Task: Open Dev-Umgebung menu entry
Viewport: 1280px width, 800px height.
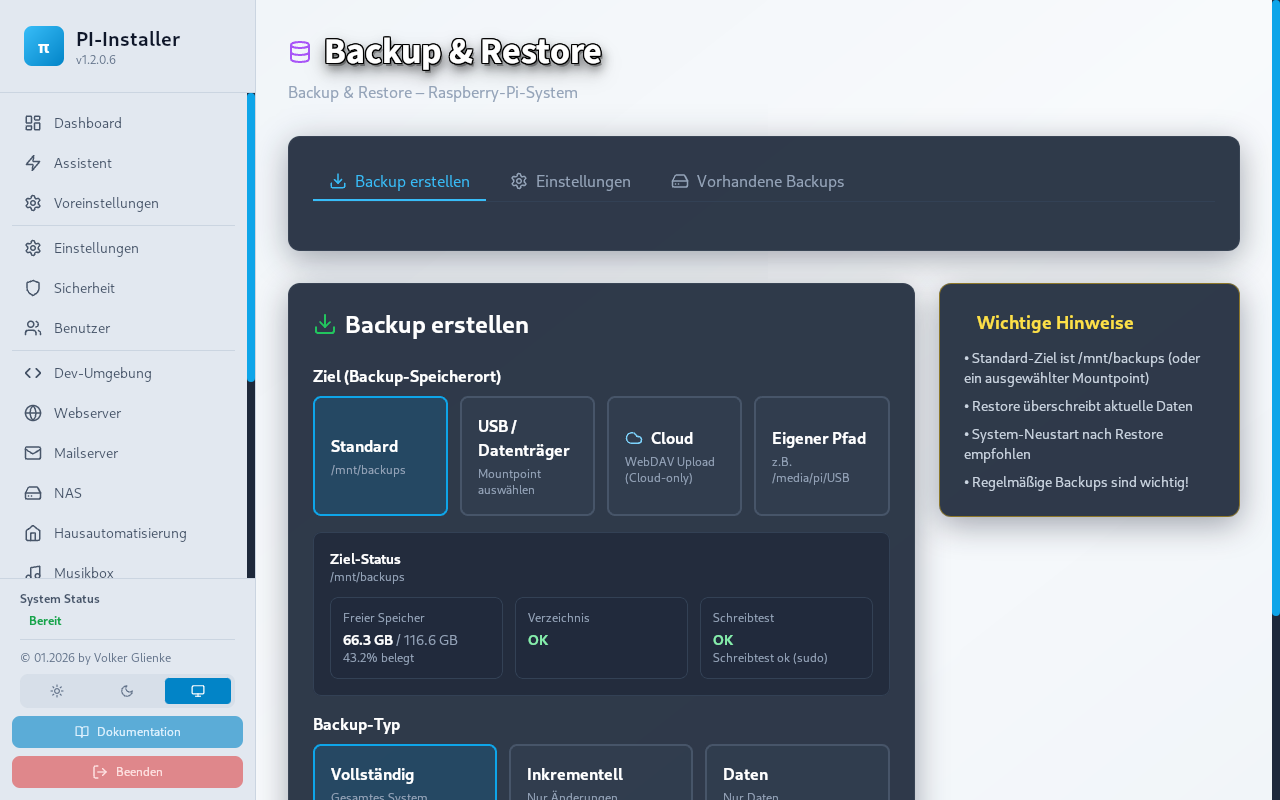Action: 123,373
